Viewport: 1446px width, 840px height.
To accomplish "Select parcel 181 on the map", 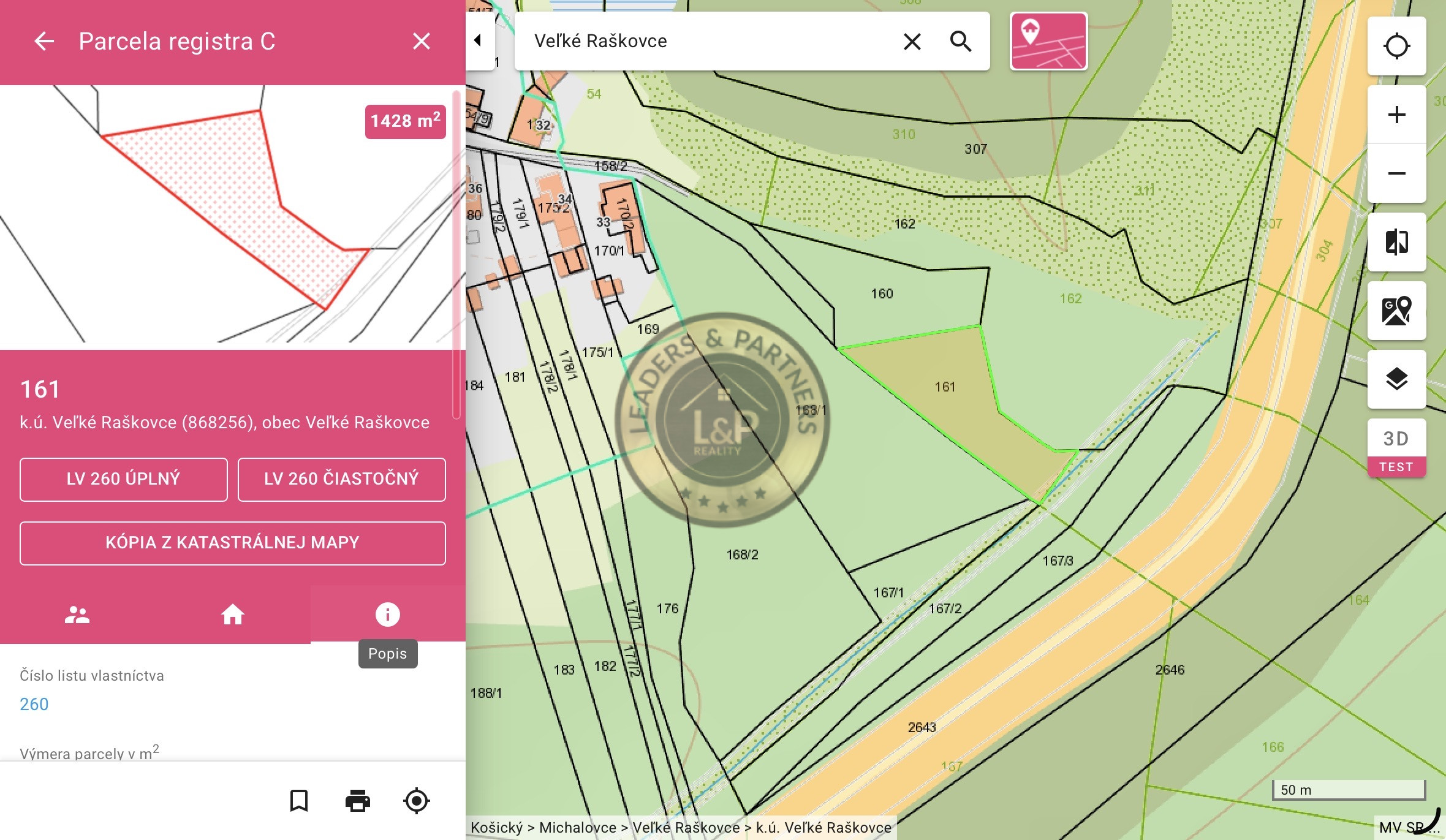I will click(515, 377).
